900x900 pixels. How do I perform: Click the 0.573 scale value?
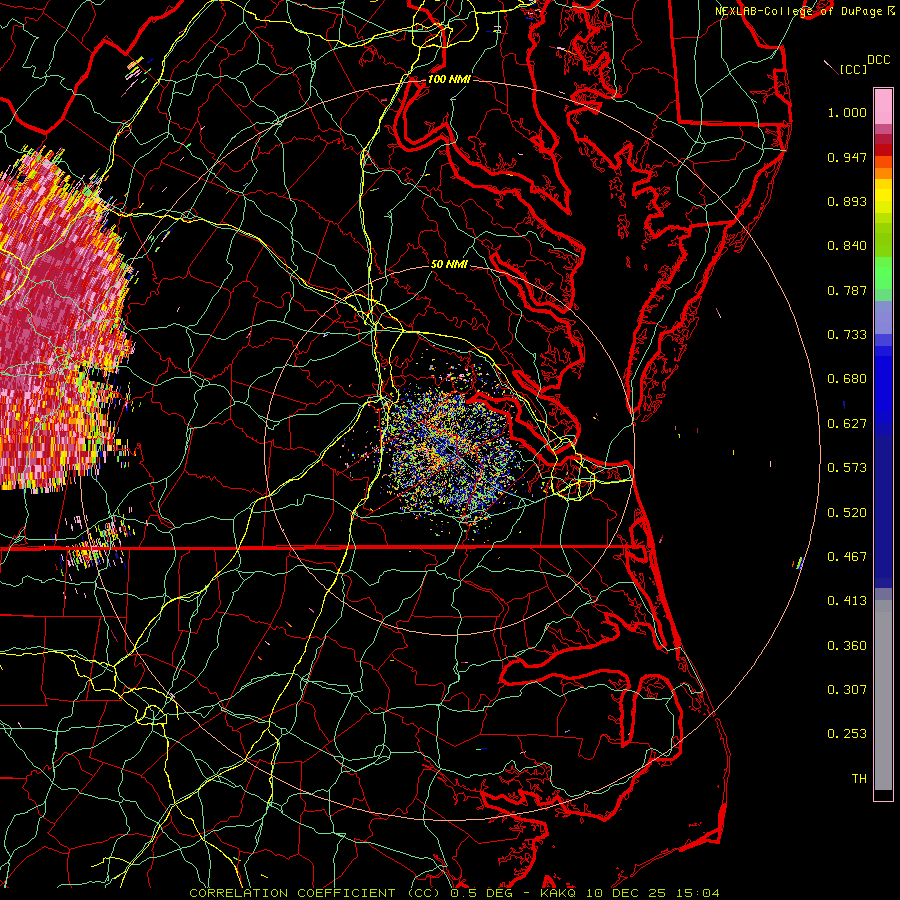point(847,468)
